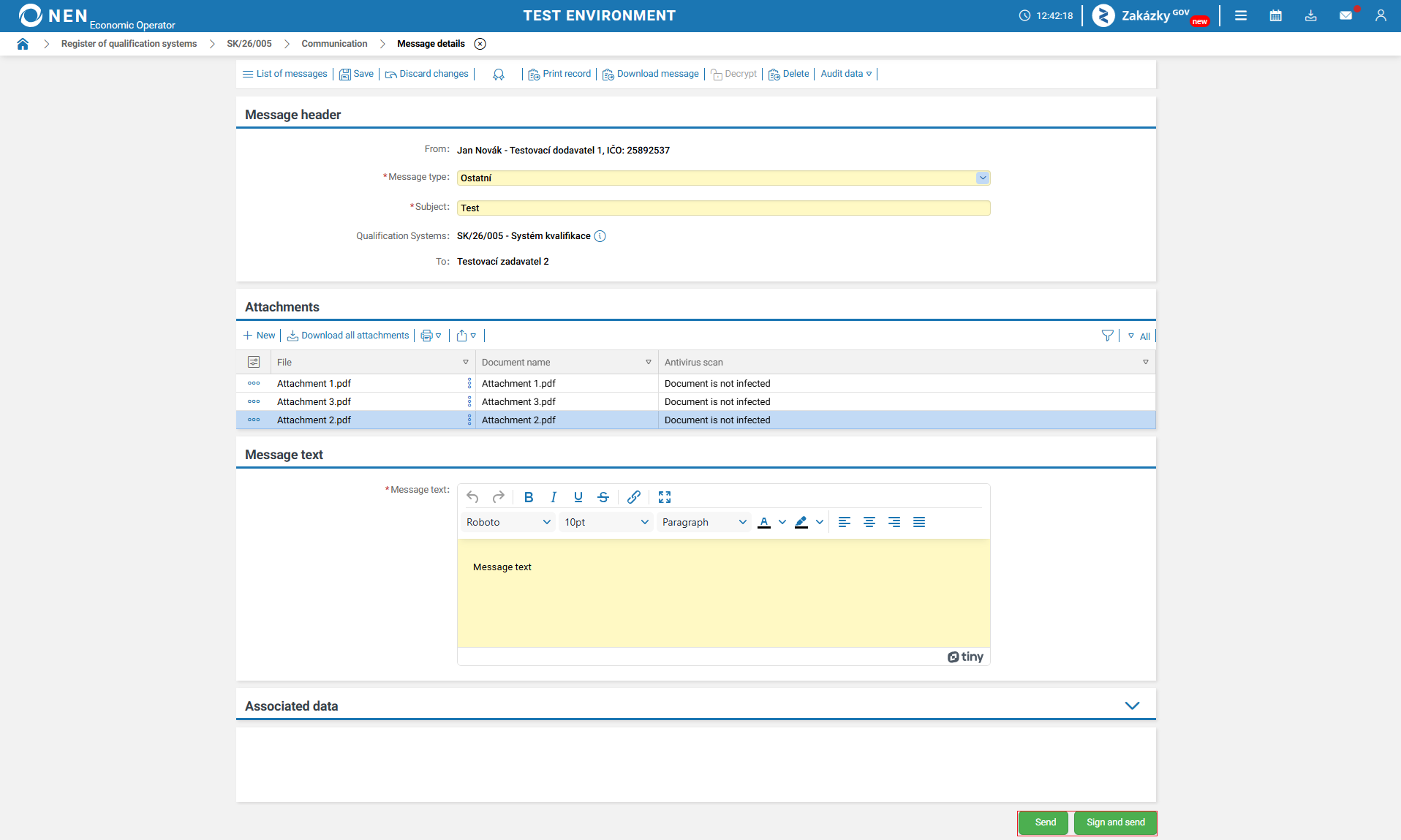
Task: Click in the message text area
Action: click(x=724, y=594)
